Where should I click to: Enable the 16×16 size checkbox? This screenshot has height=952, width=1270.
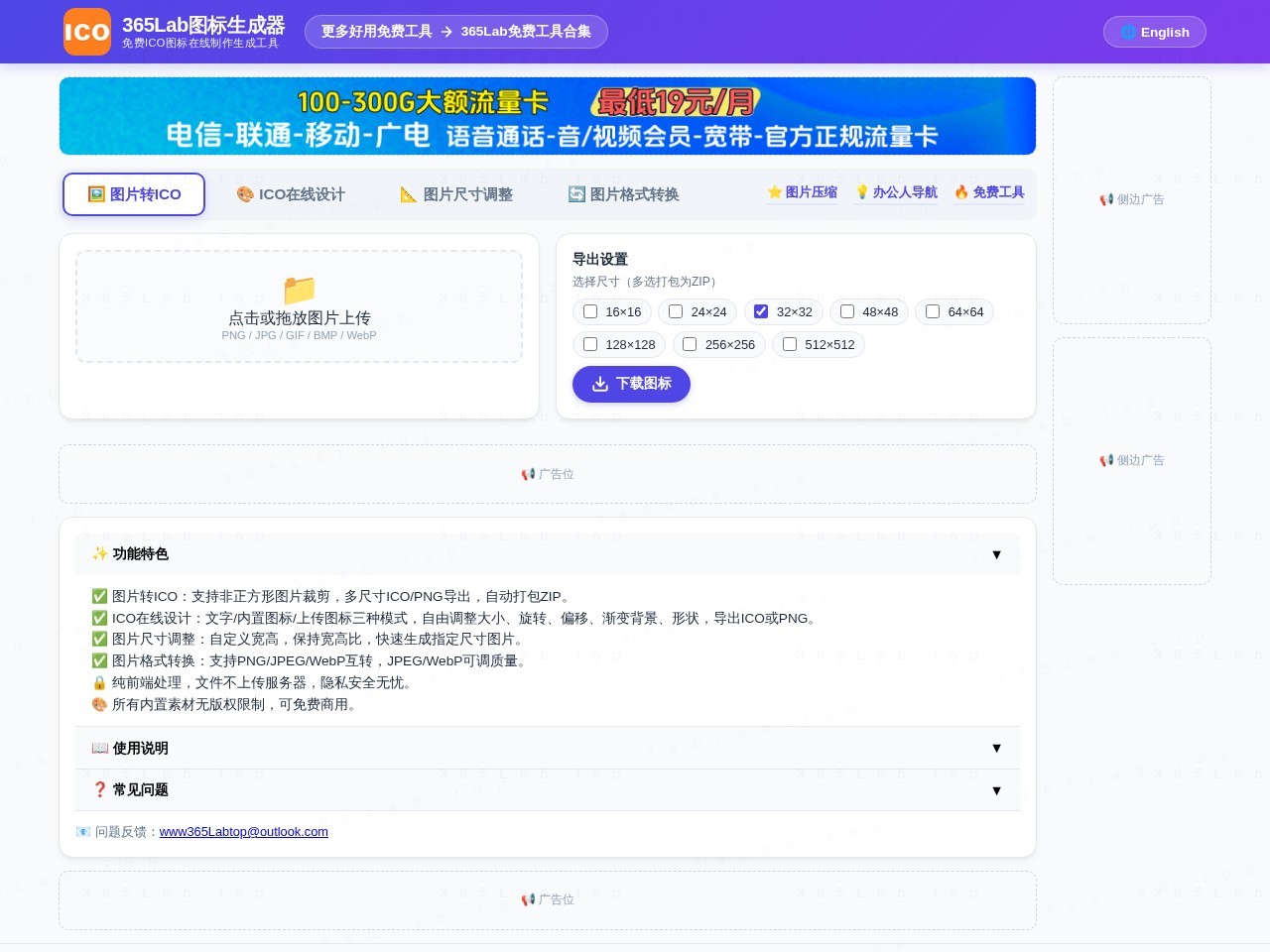590,311
